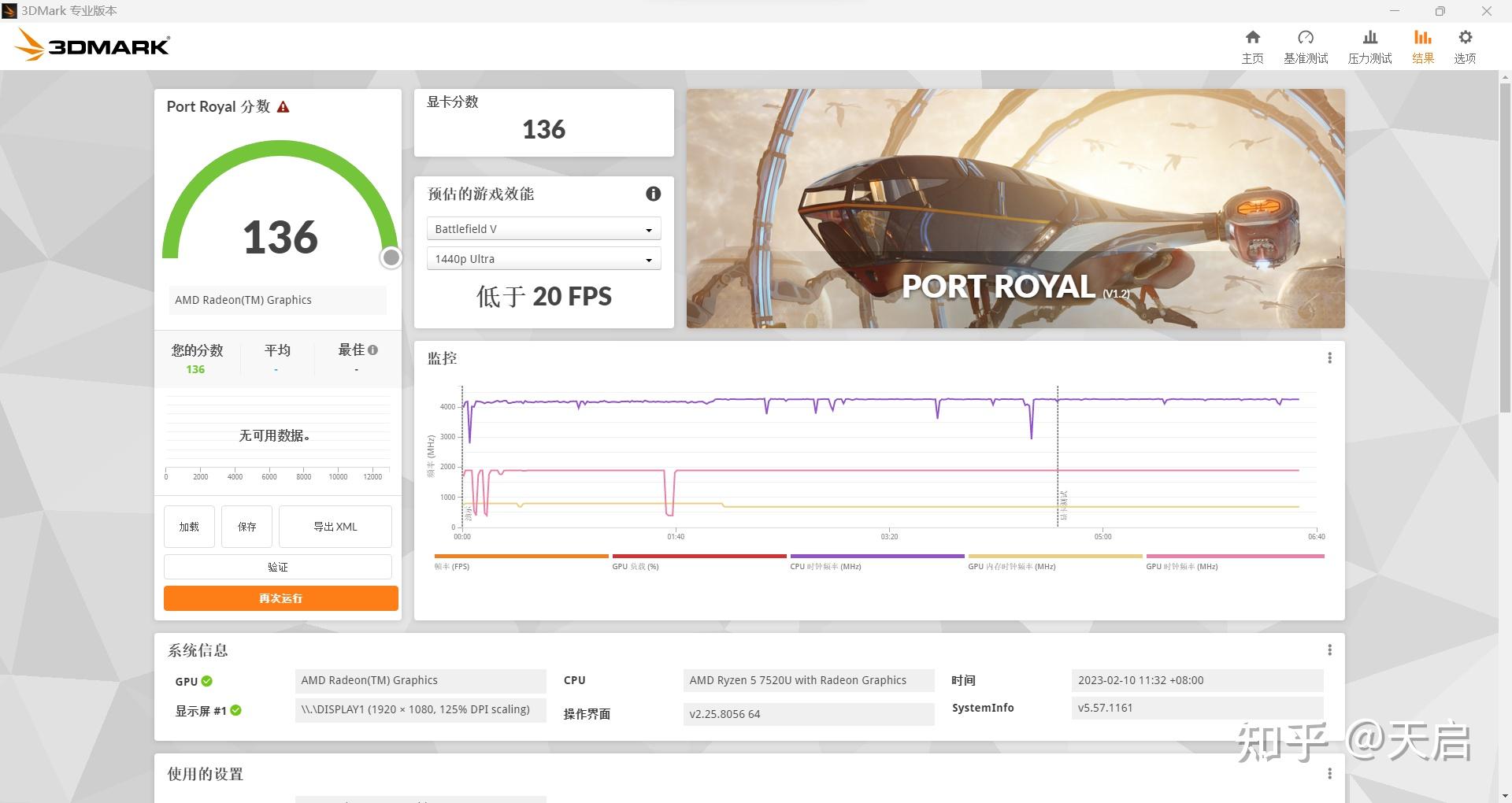Click the SystemInfo v5.57.1161 value
This screenshot has width=1512, height=803.
coord(1197,708)
